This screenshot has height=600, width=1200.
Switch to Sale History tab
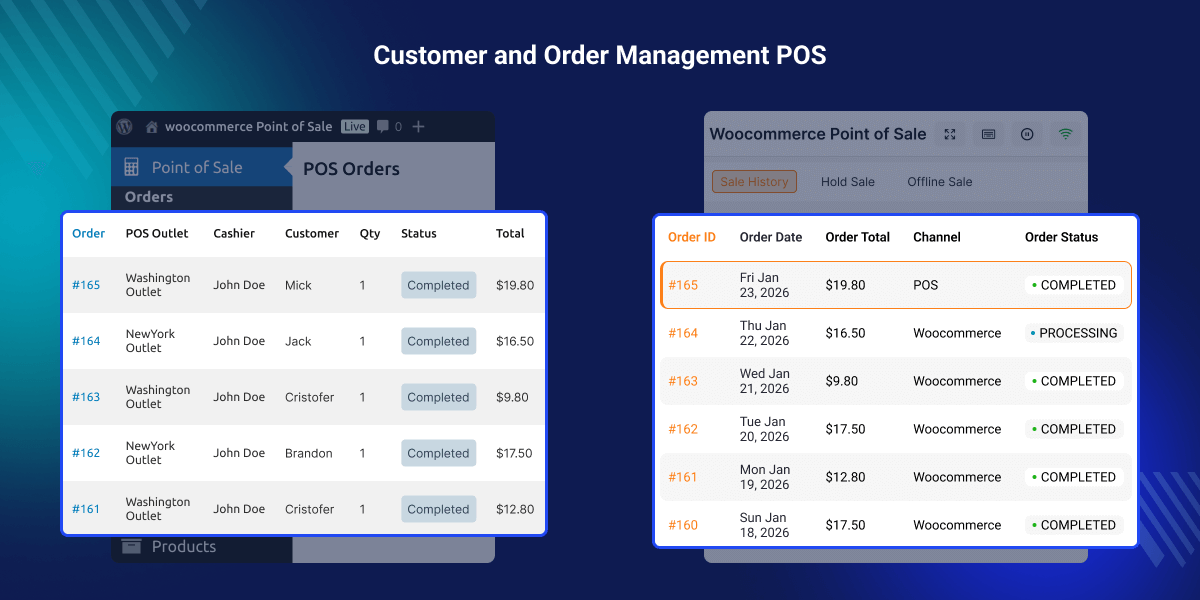(754, 182)
